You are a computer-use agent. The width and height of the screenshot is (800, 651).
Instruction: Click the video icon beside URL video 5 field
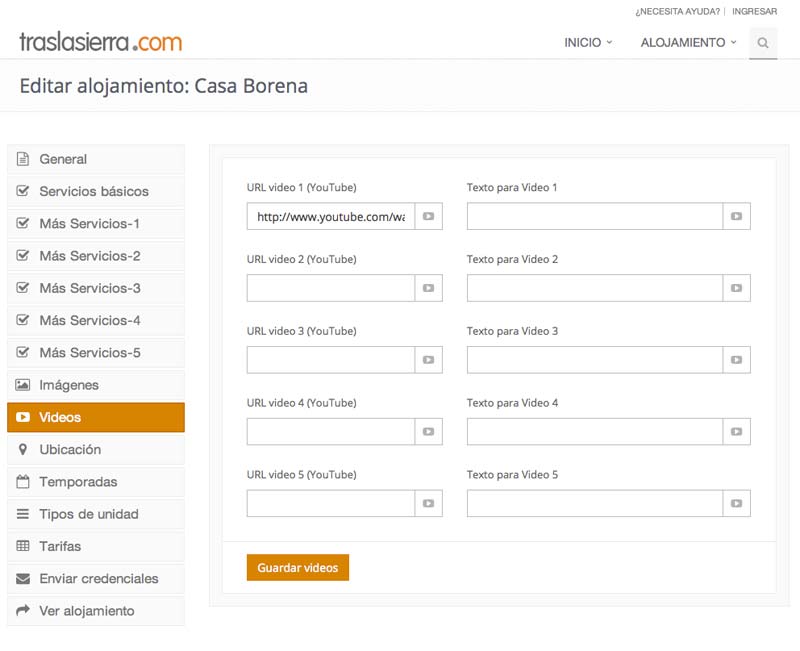point(429,504)
